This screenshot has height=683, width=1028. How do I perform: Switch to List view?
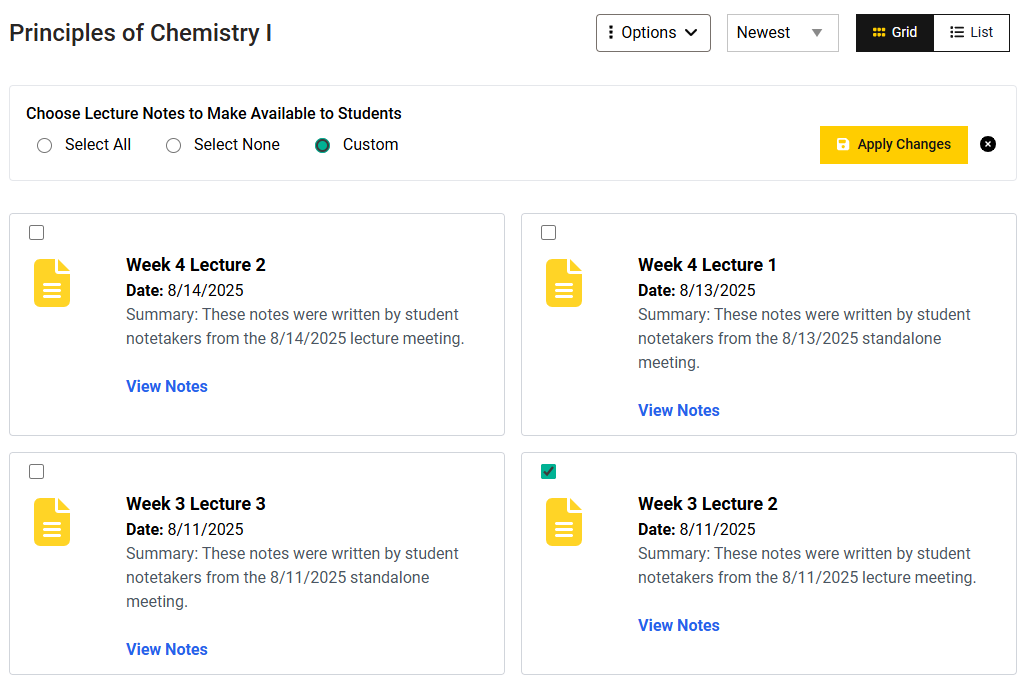tap(971, 33)
